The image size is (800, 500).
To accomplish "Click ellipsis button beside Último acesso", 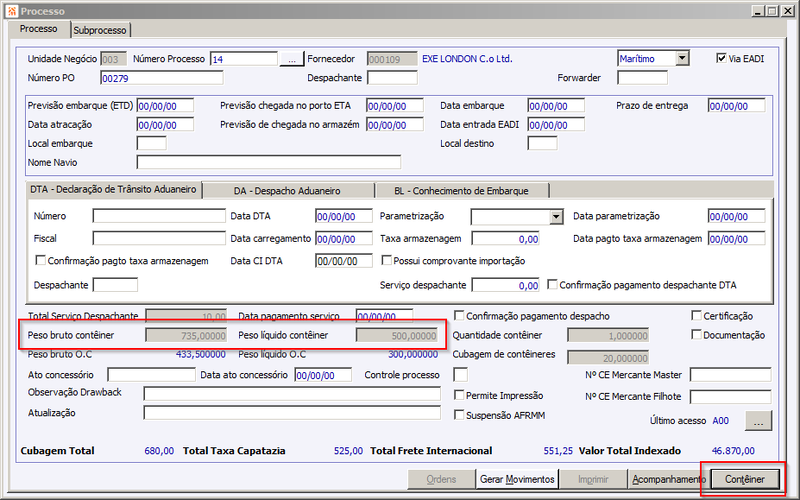I will pos(759,421).
